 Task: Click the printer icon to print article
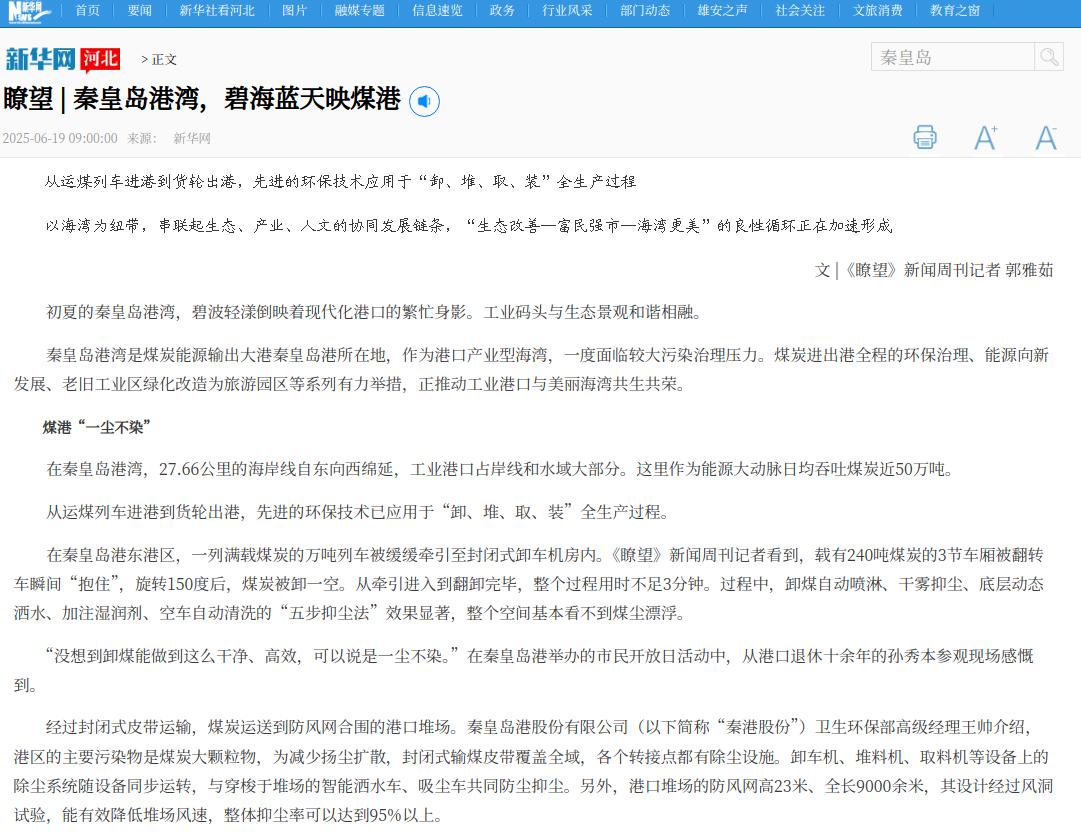(x=925, y=137)
